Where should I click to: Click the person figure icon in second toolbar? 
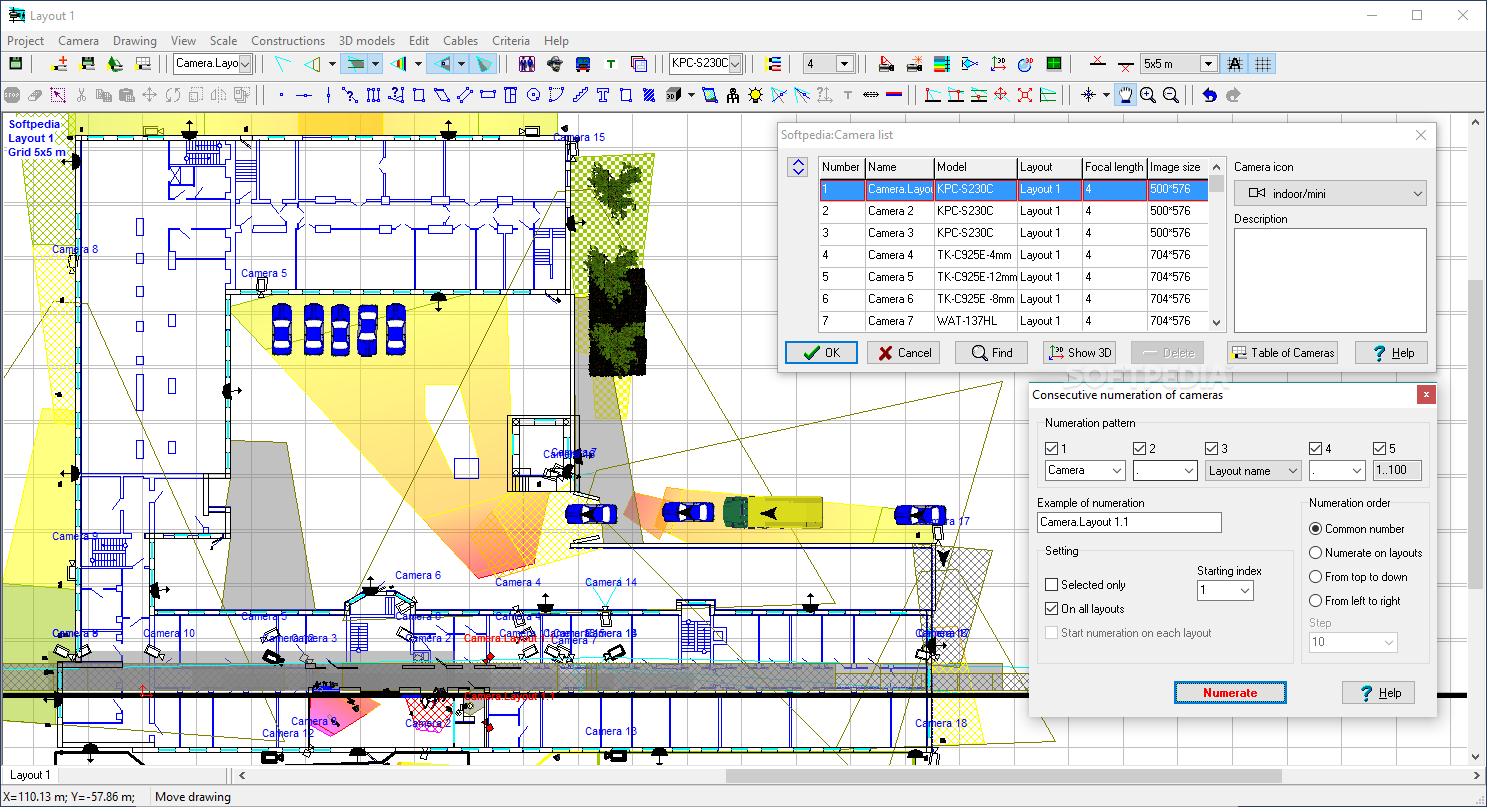click(733, 95)
